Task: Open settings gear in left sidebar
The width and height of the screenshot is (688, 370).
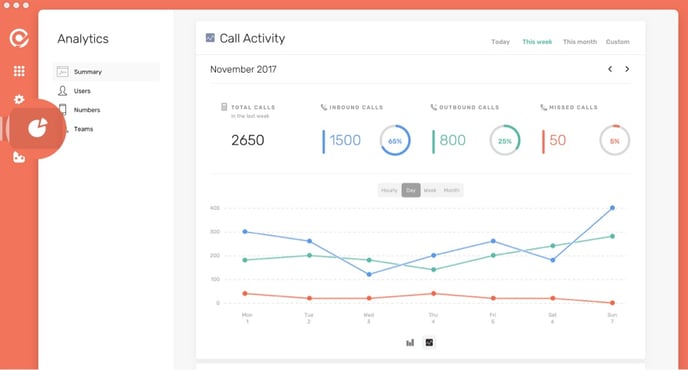Action: pos(19,99)
